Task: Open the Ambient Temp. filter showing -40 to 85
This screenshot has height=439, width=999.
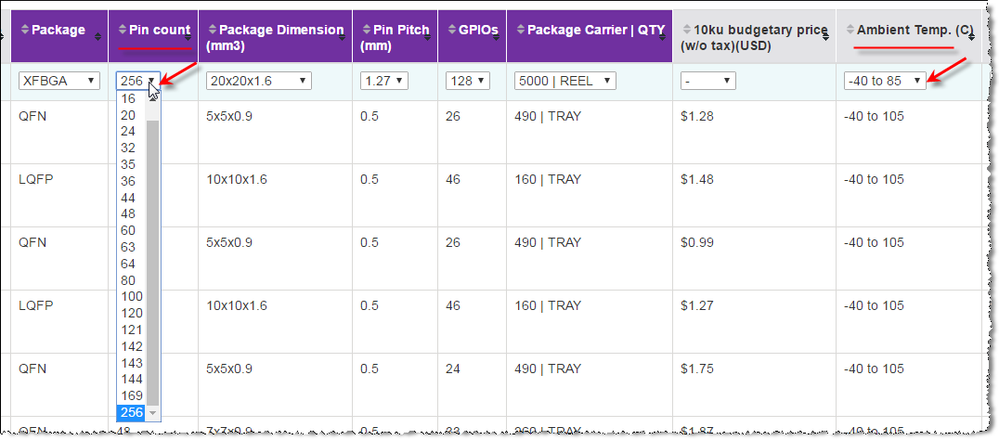Action: 884,80
